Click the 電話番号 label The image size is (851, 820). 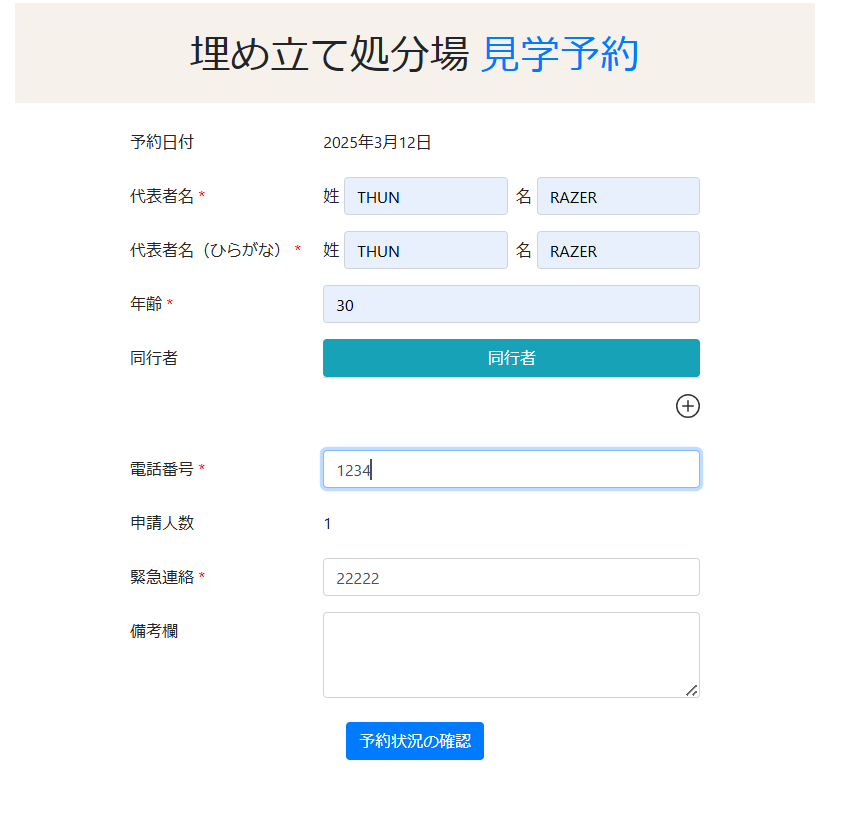pos(162,468)
